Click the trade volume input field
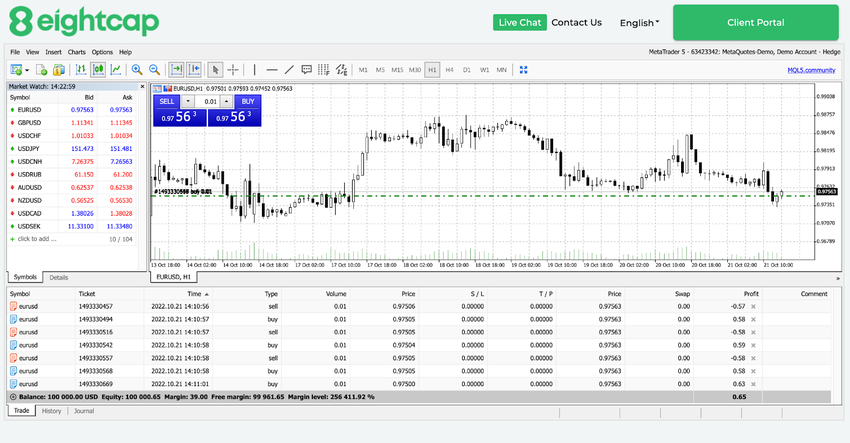The height and width of the screenshot is (443, 850). 210,101
